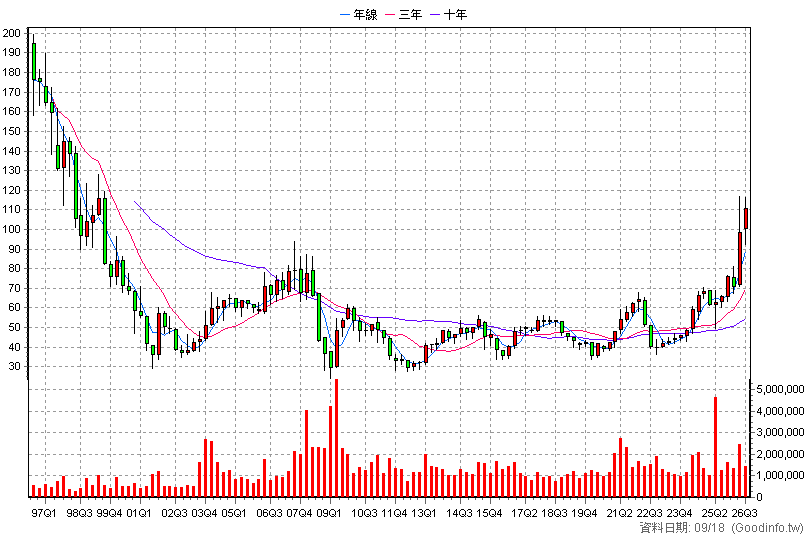Click the 99Q4 quarter label
The image size is (808, 540).
(x=109, y=513)
